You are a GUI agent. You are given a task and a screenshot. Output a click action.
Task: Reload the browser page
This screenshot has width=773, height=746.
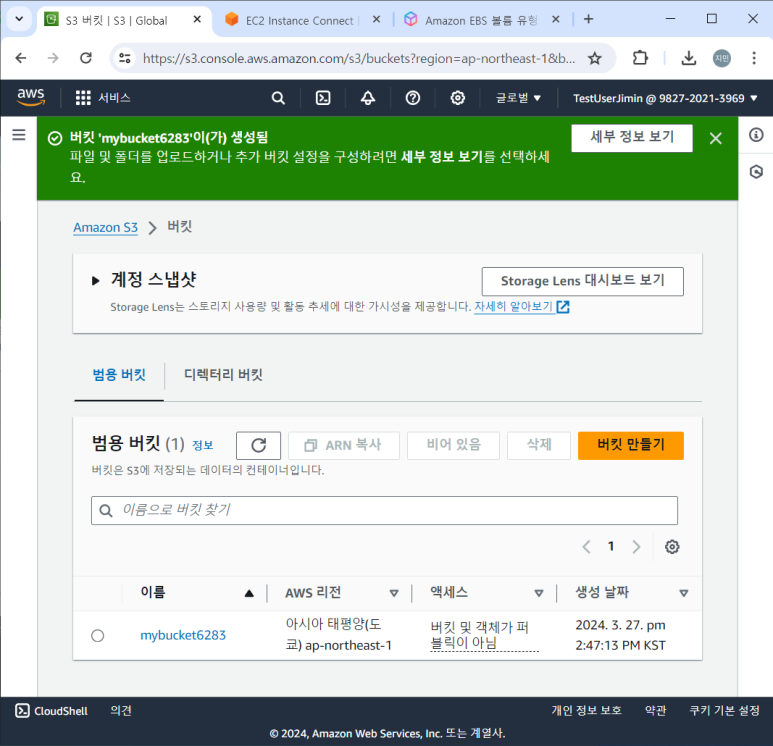pos(86,58)
